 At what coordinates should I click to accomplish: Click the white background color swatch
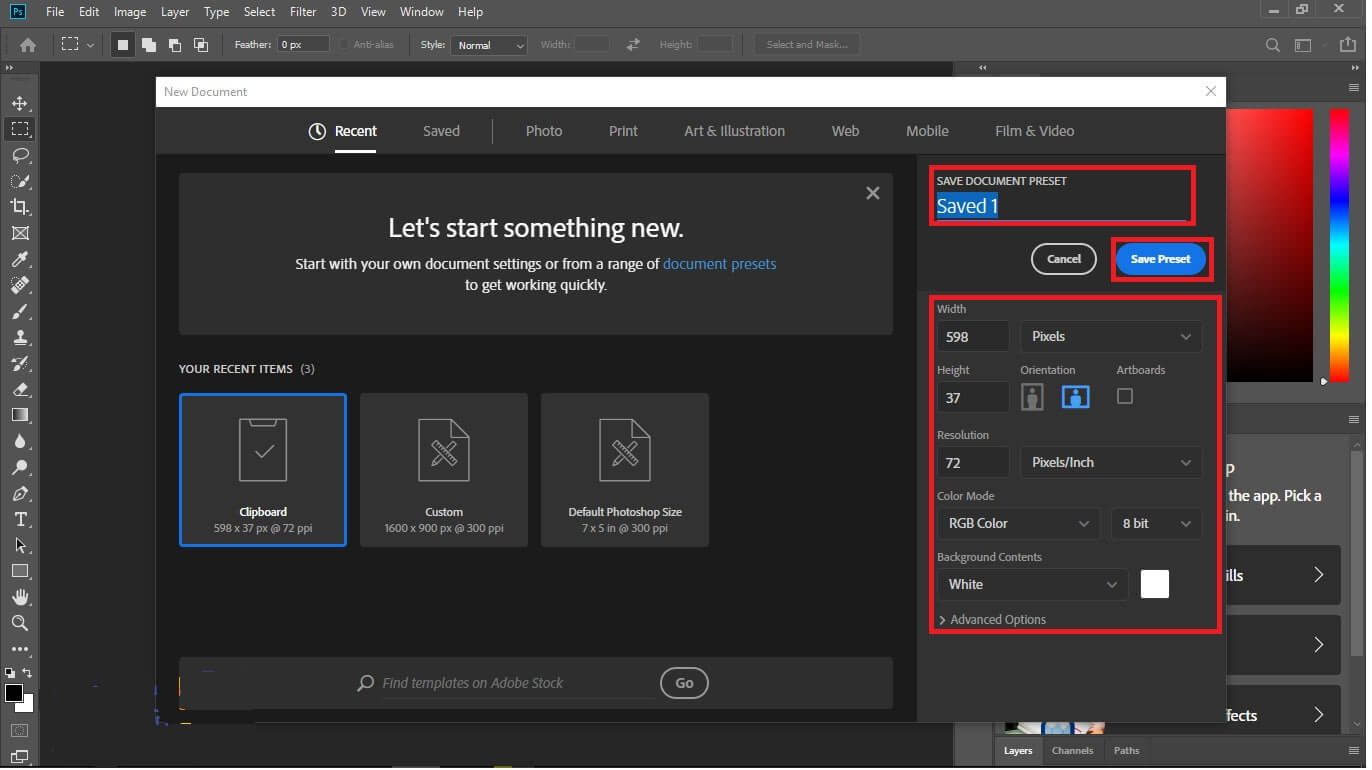pyautogui.click(x=1155, y=585)
